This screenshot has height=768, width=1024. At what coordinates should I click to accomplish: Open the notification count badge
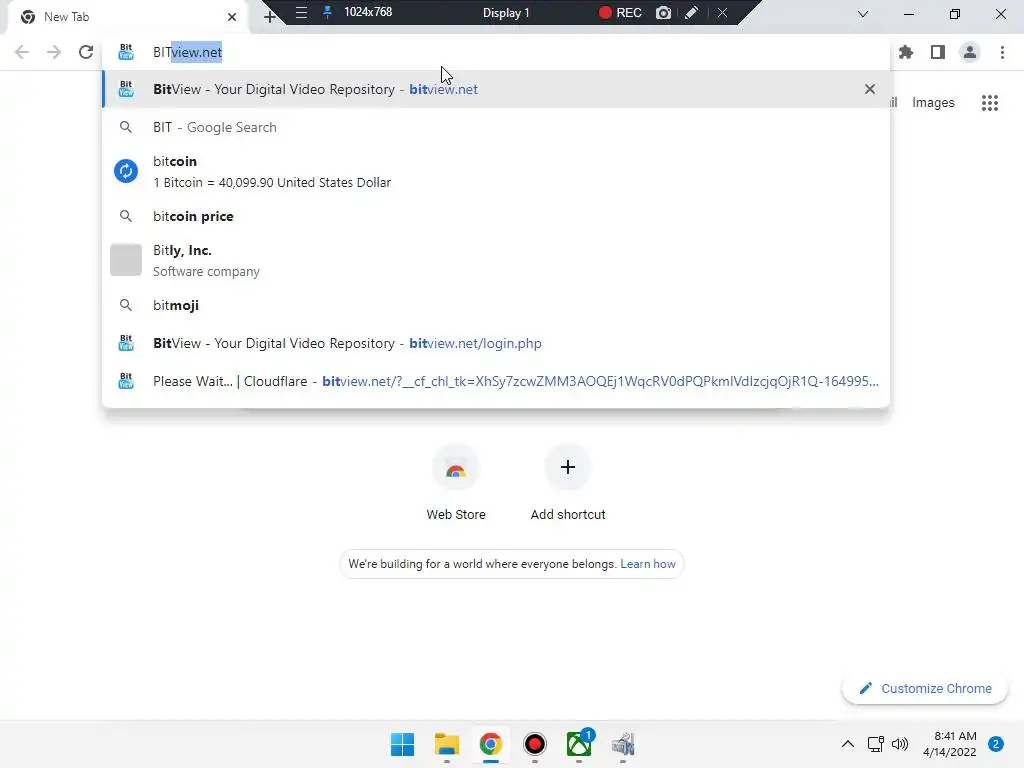click(996, 744)
